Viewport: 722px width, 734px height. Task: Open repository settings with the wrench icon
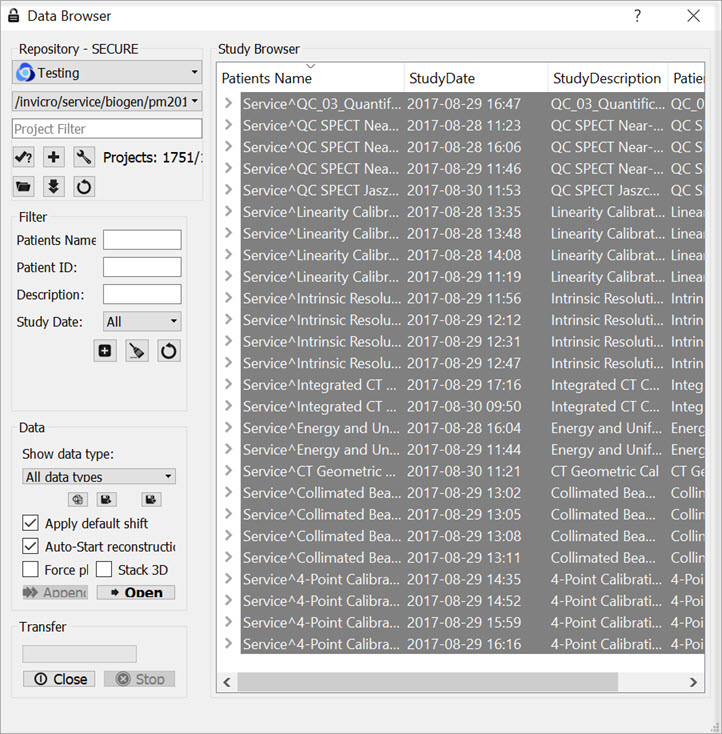click(84, 157)
